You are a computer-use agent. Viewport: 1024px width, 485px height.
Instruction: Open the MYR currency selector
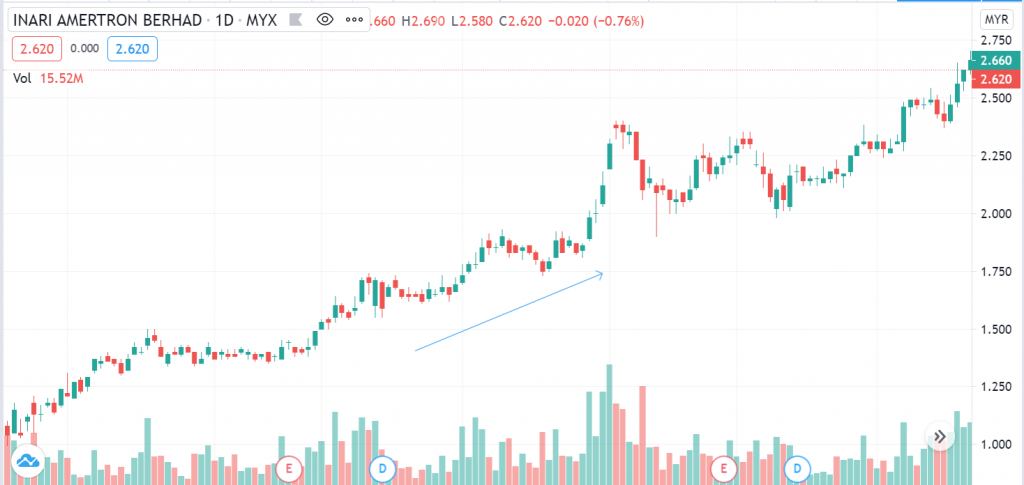tap(996, 19)
